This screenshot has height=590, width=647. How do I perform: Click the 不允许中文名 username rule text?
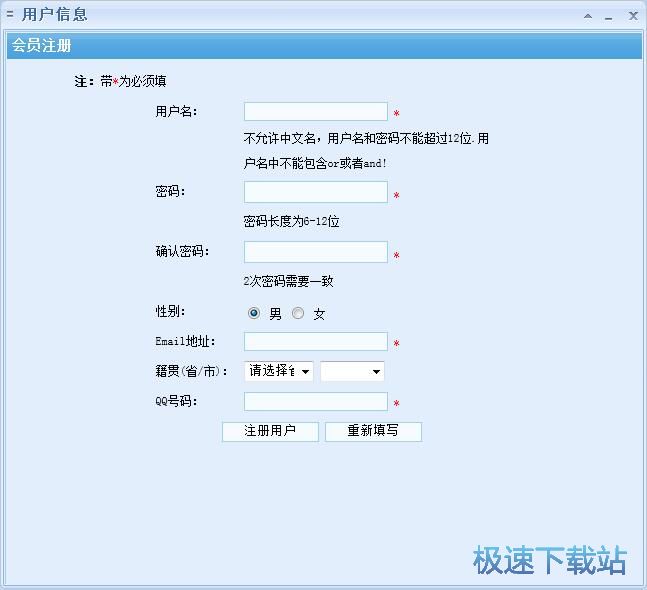click(x=366, y=151)
